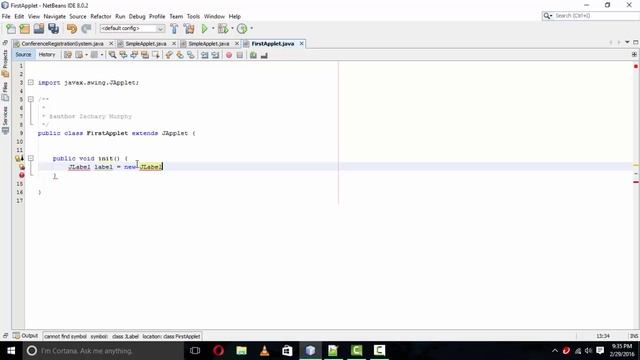640x360 pixels.
Task: Collapse the init method fold on line 12
Action: tap(31, 158)
